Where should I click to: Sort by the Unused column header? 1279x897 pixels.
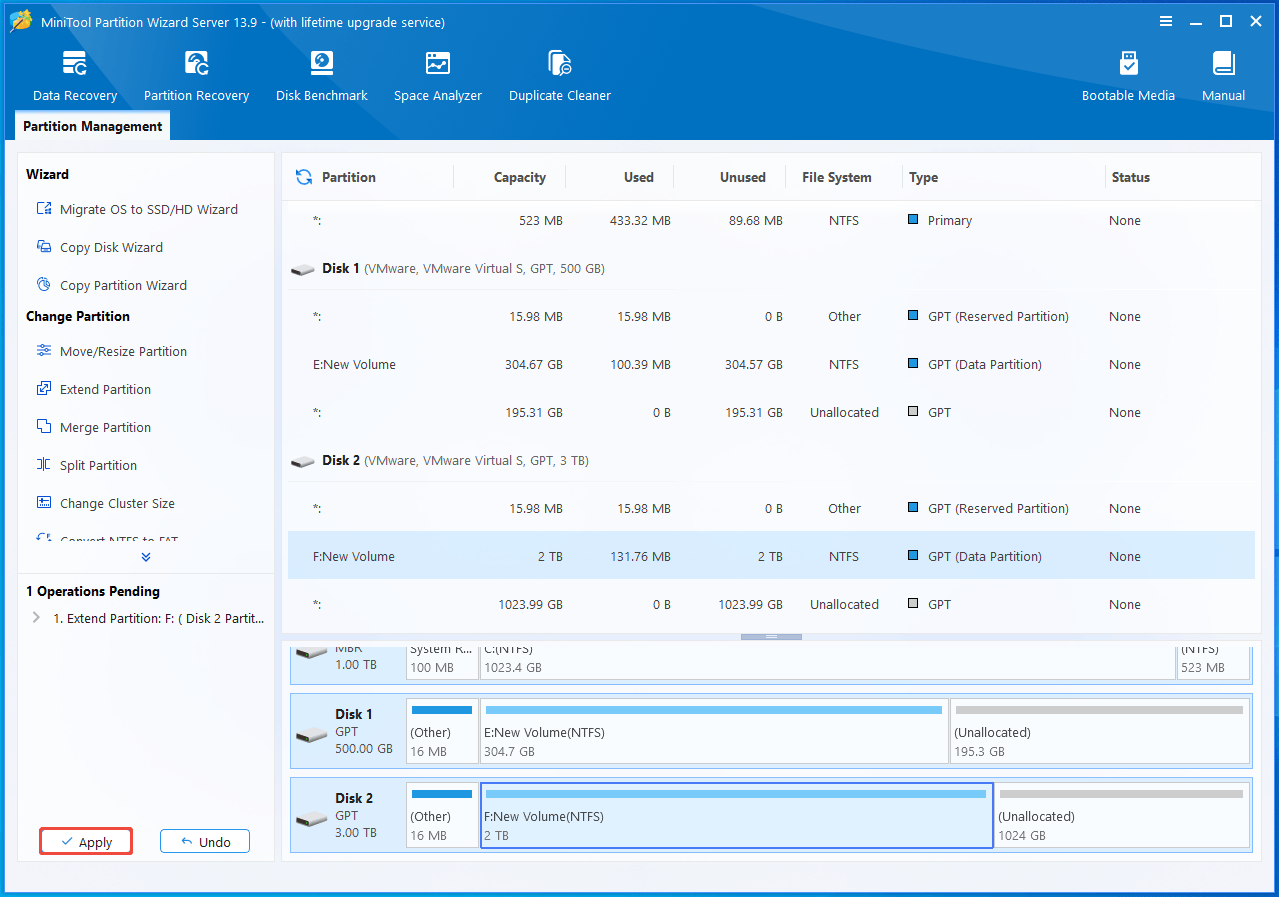point(743,177)
